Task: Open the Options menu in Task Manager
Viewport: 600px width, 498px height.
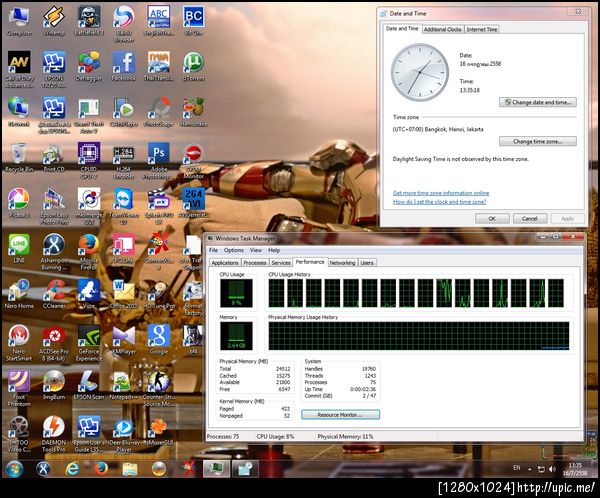Action: coord(234,250)
